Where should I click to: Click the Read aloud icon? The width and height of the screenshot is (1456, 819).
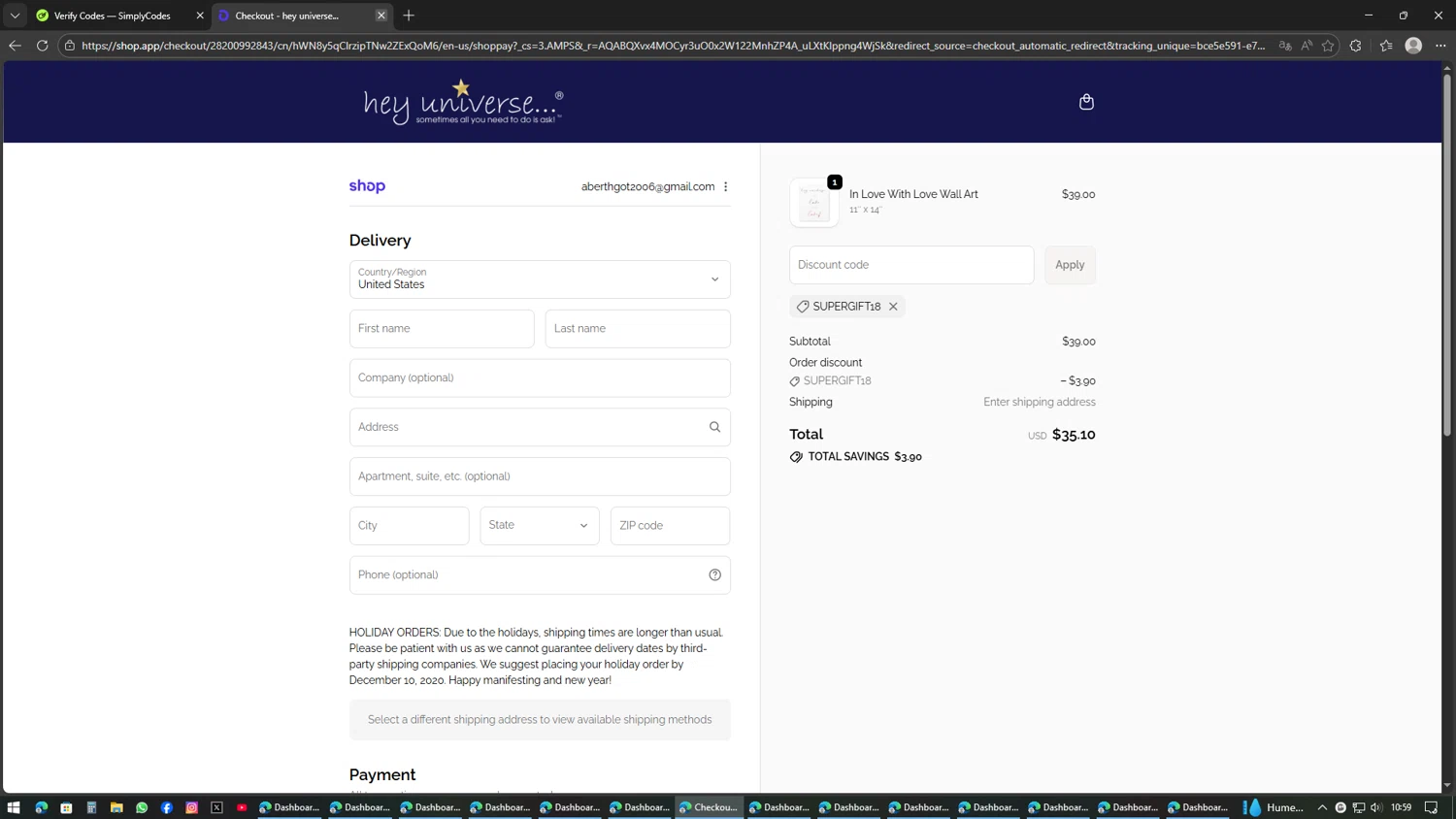click(x=1307, y=46)
